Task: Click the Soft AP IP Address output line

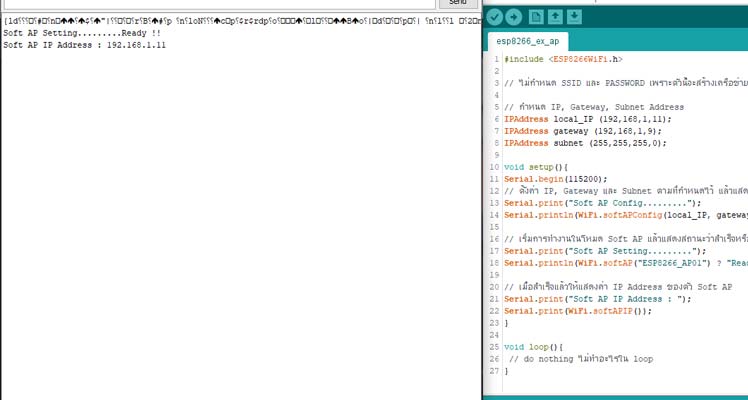Action: click(x=84, y=45)
